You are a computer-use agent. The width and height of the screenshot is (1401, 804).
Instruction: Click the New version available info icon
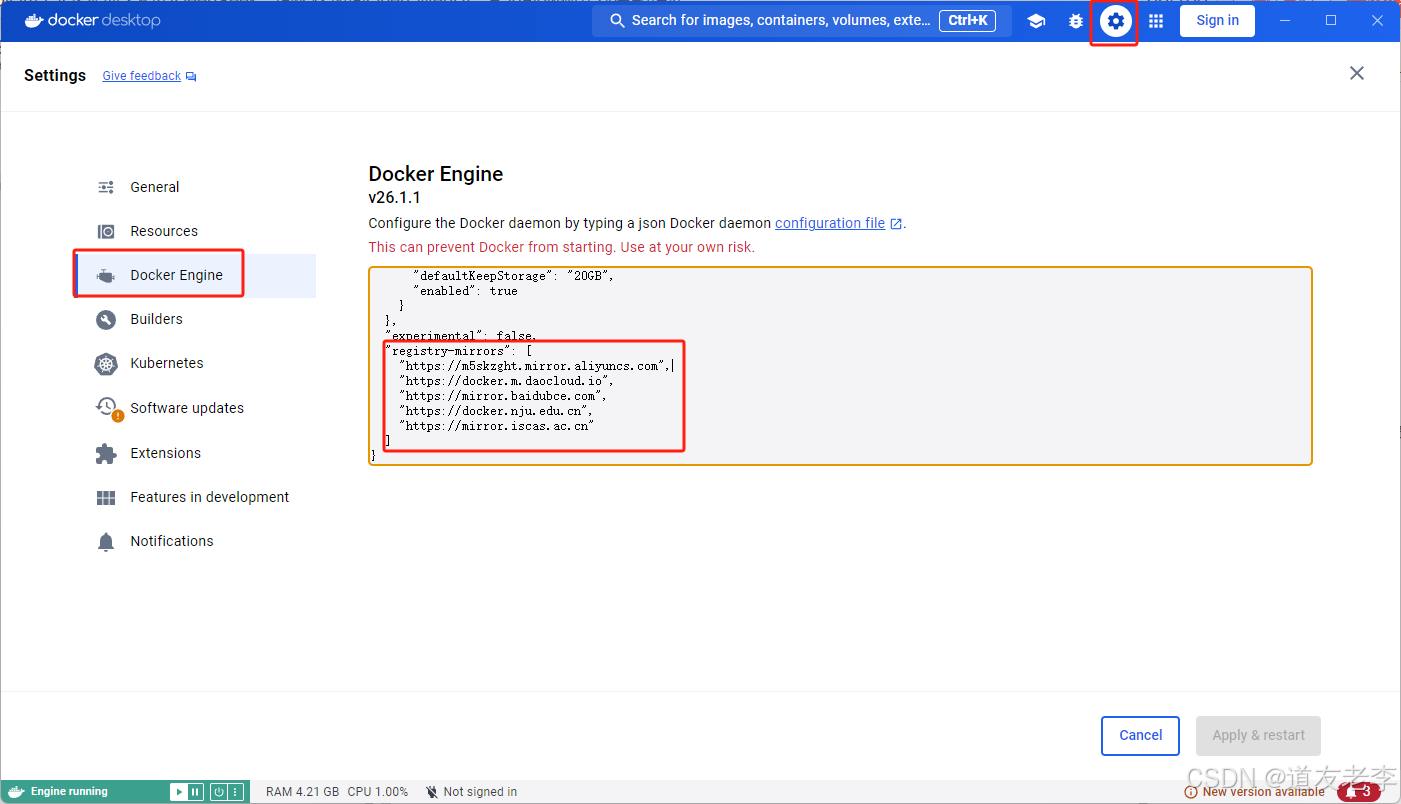pos(1190,792)
